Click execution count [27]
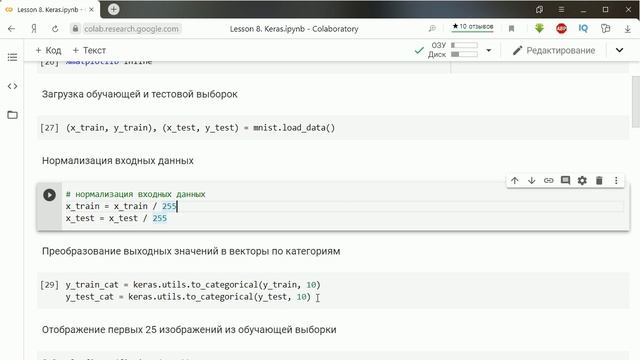 point(49,128)
